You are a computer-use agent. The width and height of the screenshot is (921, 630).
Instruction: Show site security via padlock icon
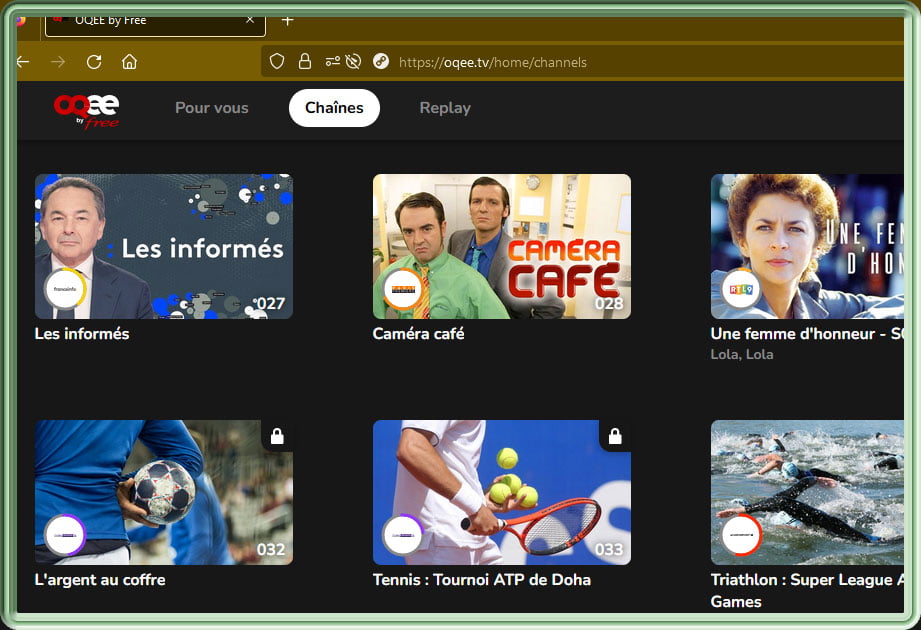pyautogui.click(x=304, y=61)
